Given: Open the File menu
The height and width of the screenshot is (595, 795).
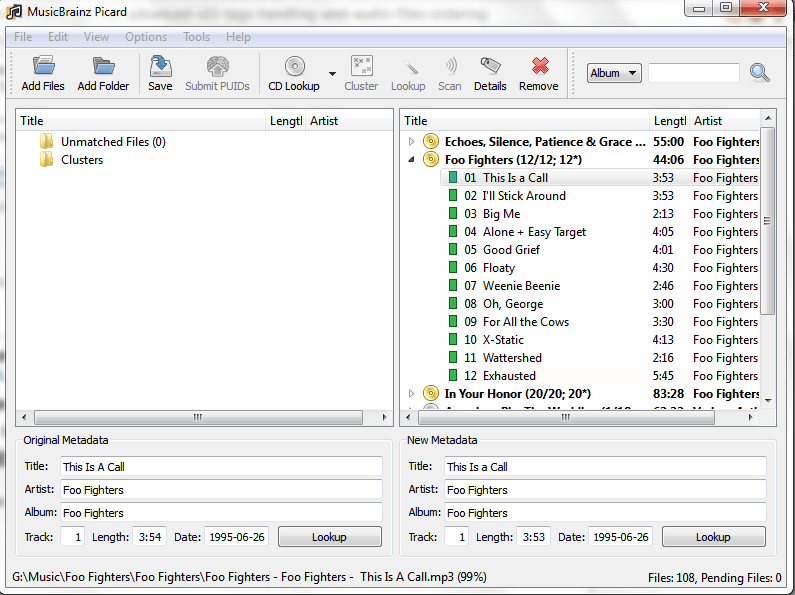Looking at the screenshot, I should [23, 37].
